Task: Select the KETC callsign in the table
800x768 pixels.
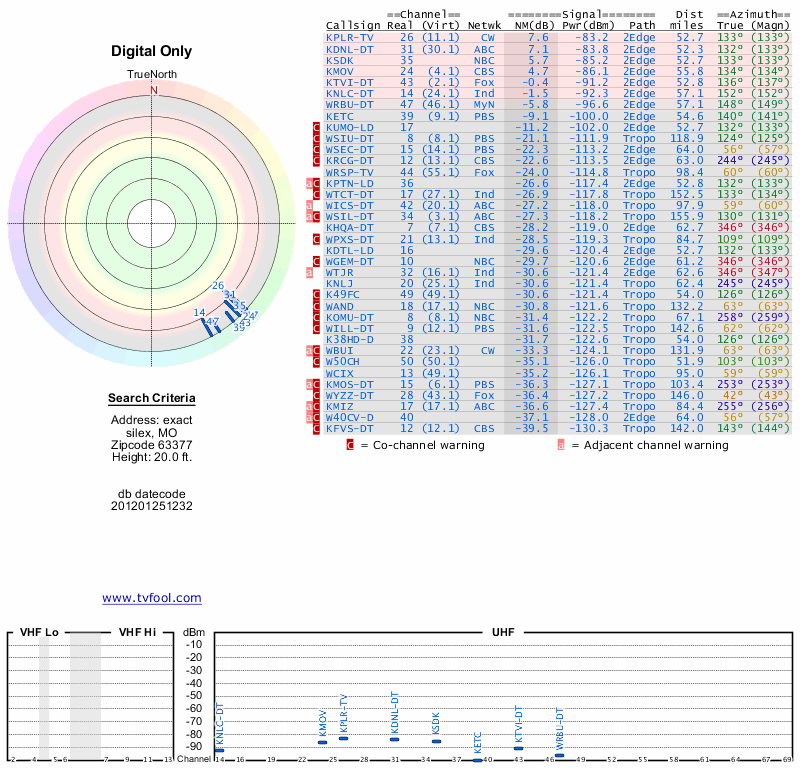Action: click(x=340, y=117)
